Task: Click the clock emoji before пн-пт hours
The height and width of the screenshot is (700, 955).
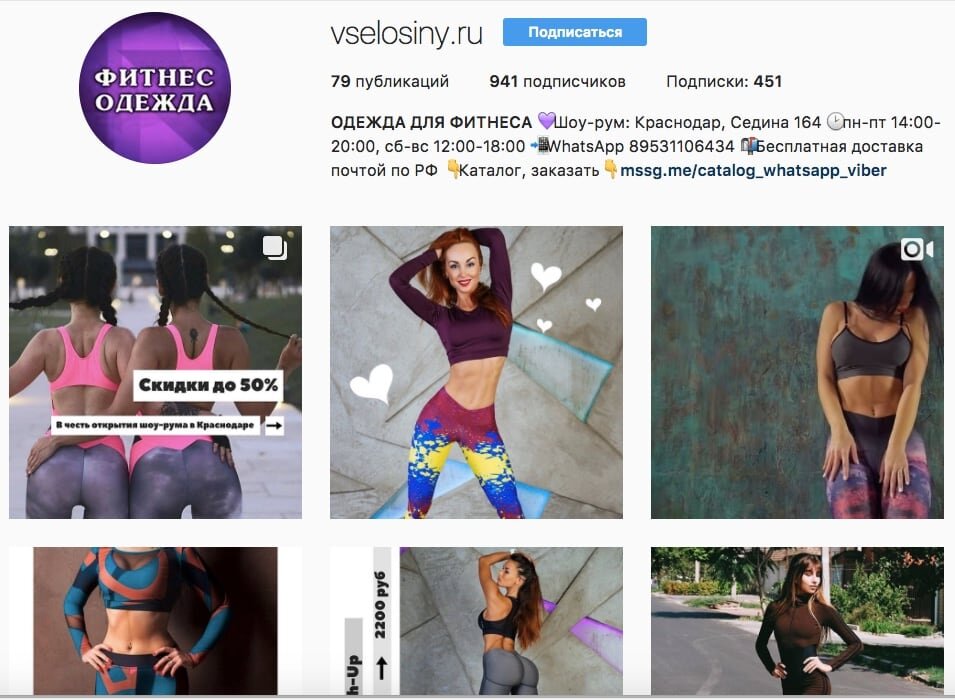Action: click(x=835, y=122)
